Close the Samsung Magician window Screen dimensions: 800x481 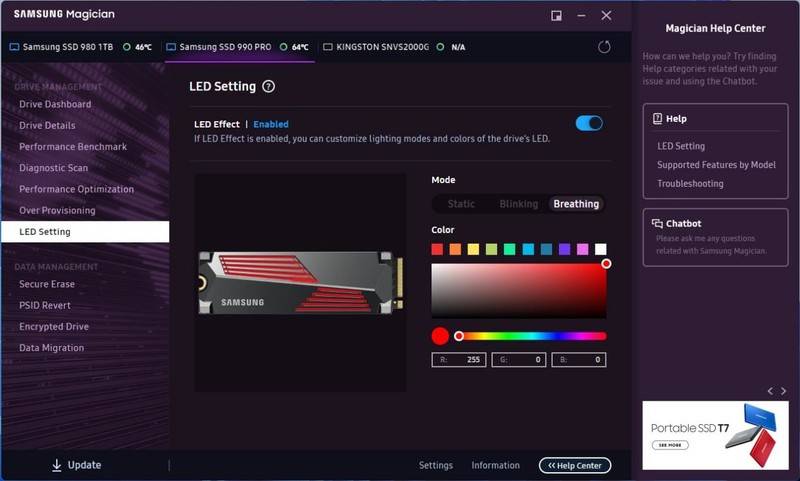pos(606,16)
